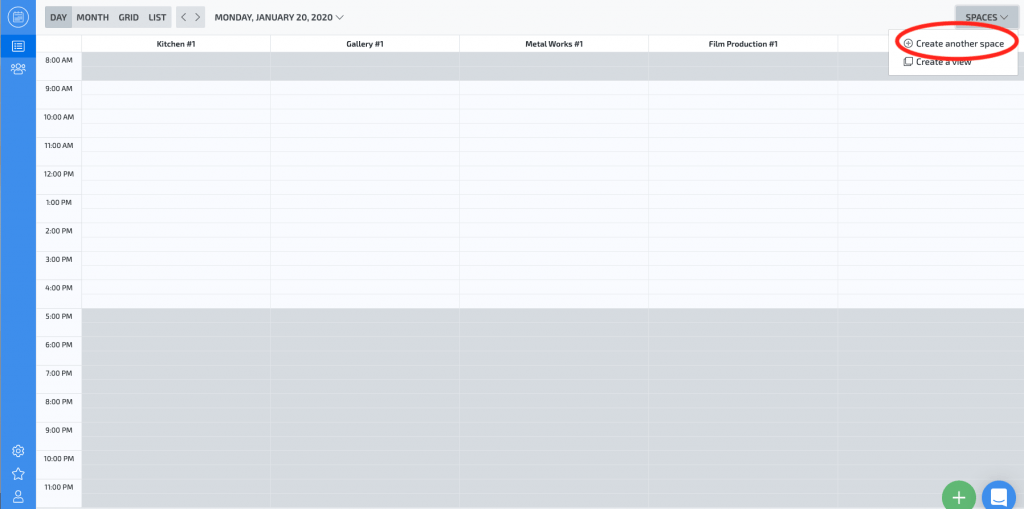Click the 10:00 AM slot under Gallery #1
The image size is (1024, 509).
pos(365,123)
